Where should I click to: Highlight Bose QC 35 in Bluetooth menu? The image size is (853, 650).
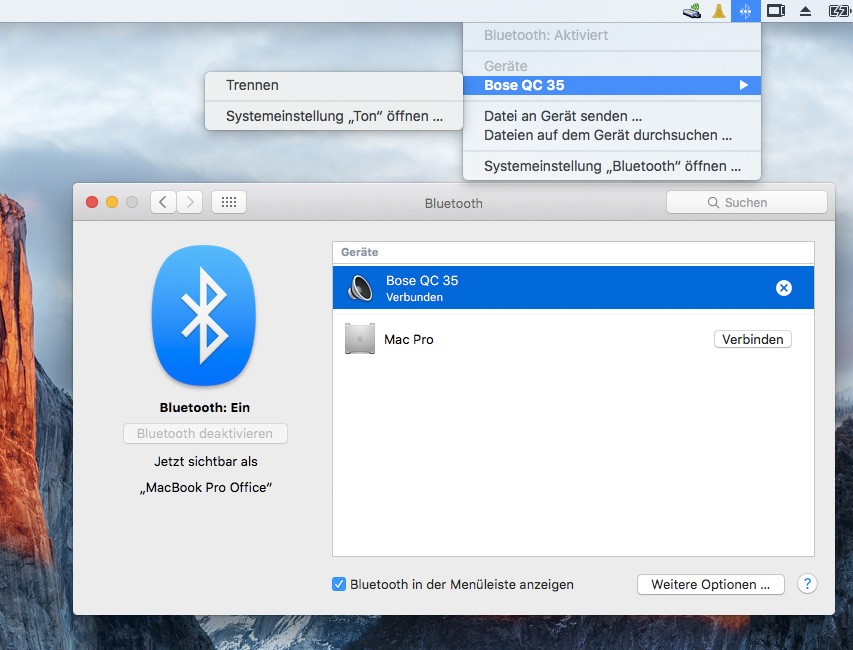611,85
